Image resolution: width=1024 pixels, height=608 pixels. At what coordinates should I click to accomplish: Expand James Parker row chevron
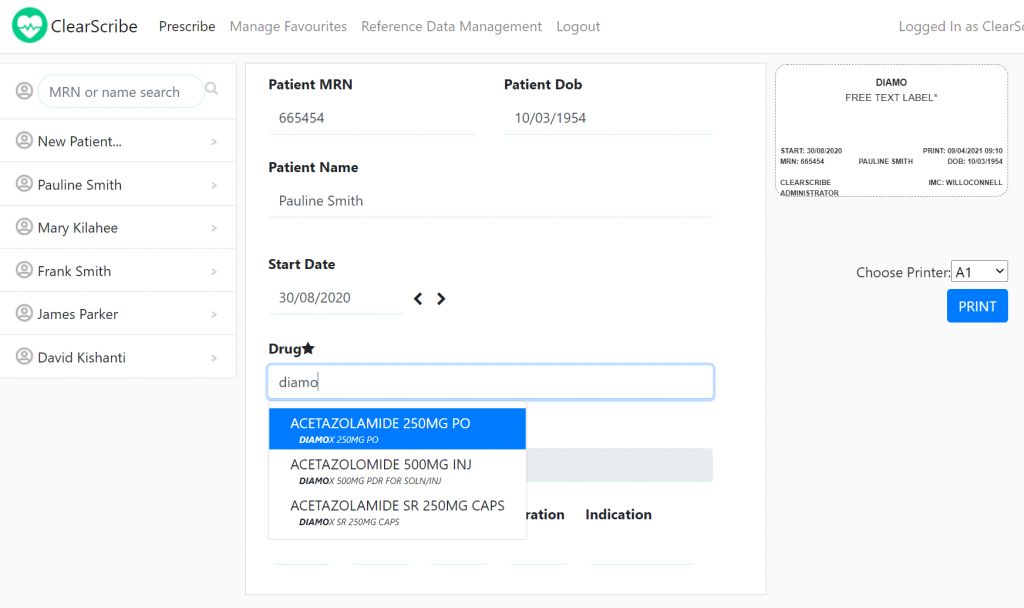tap(214, 315)
